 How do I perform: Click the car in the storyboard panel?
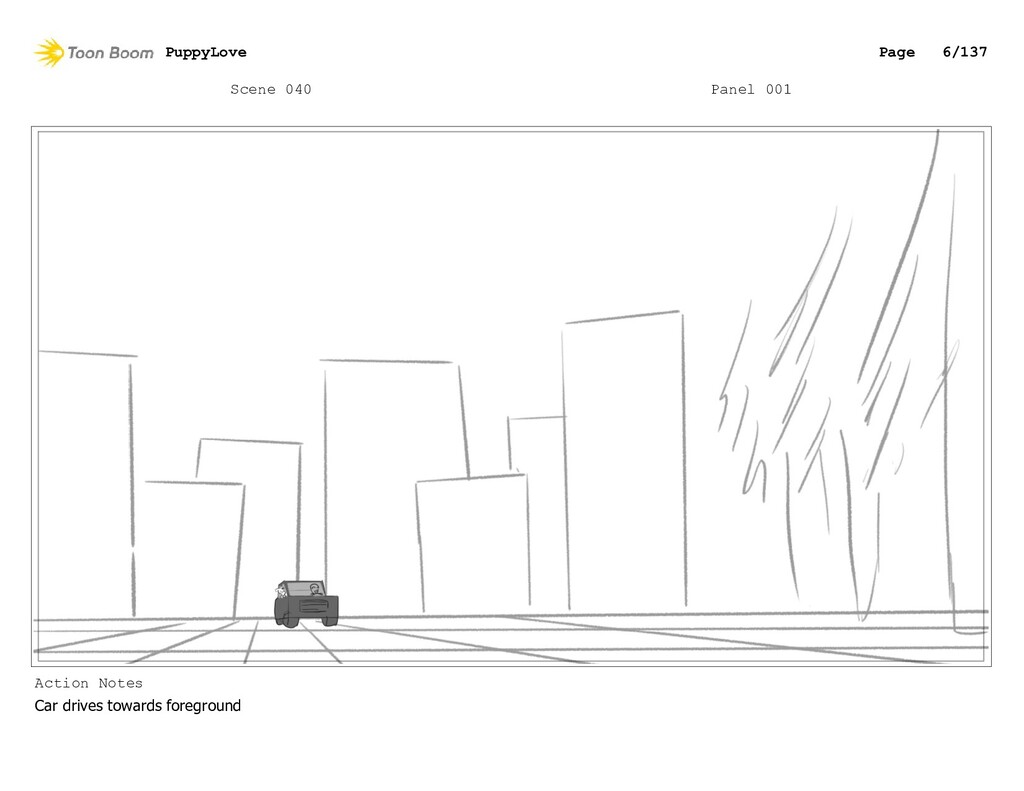click(306, 604)
